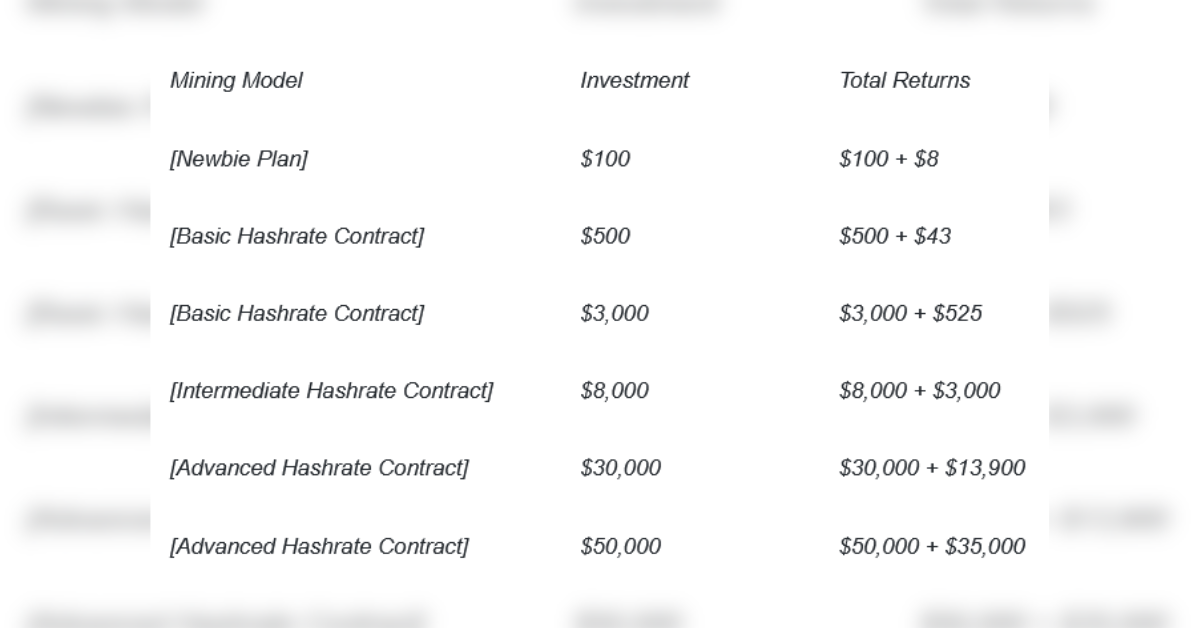1200x628 pixels.
Task: Click the $8,000 + $3,000 returns value
Action: (920, 391)
